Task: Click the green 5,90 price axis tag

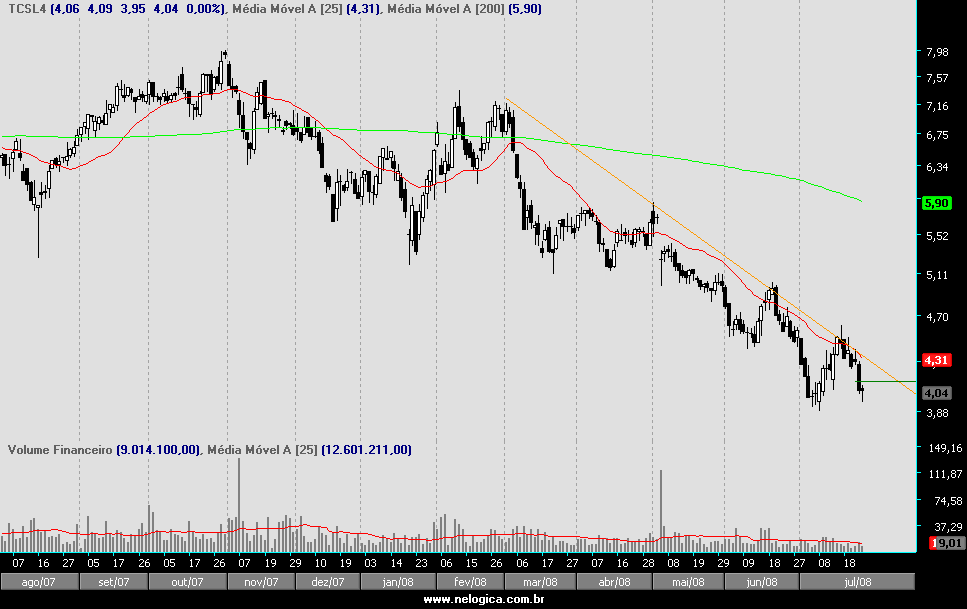Action: tap(937, 203)
